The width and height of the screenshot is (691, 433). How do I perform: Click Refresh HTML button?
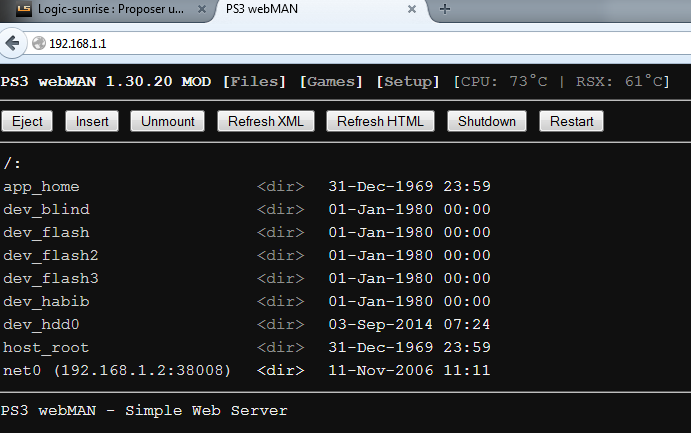click(x=380, y=121)
